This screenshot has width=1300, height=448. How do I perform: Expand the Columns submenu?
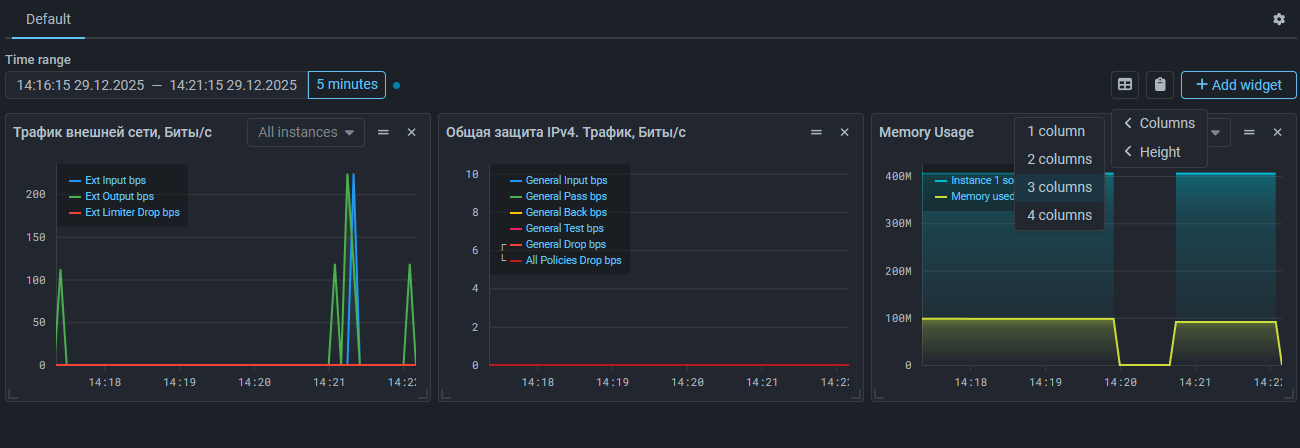pos(1159,123)
